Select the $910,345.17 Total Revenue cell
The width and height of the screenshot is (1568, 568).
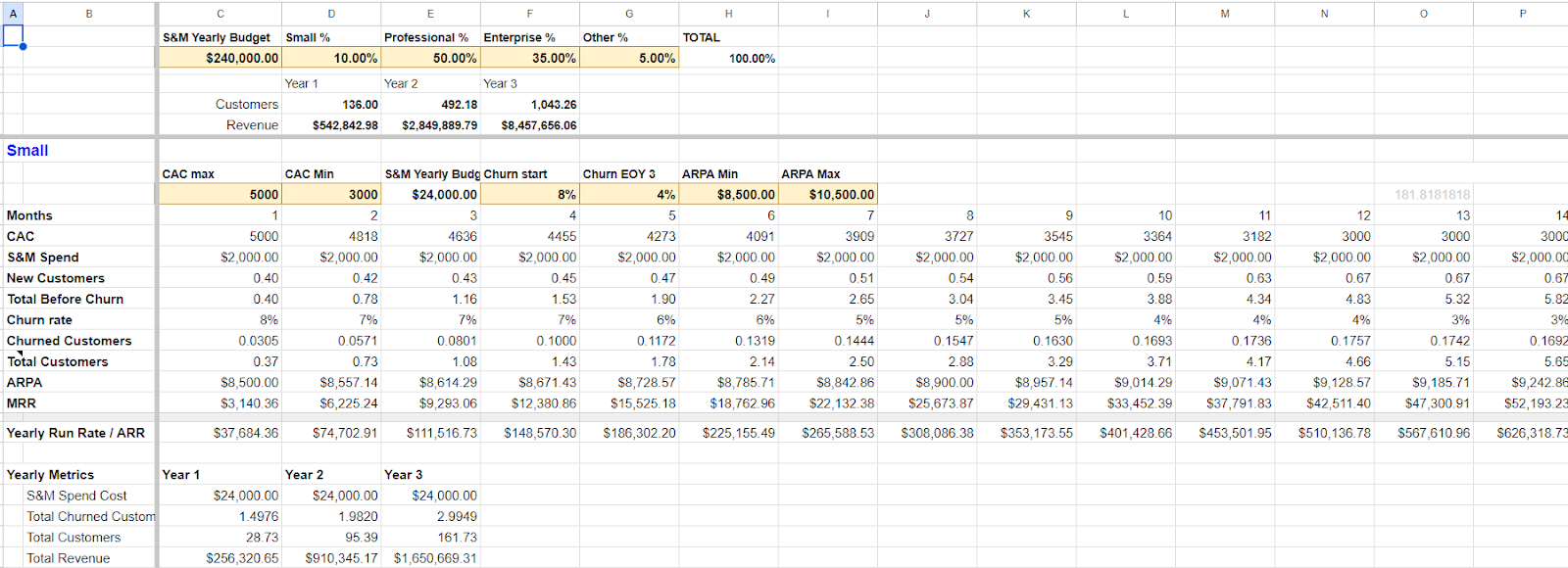pos(331,558)
